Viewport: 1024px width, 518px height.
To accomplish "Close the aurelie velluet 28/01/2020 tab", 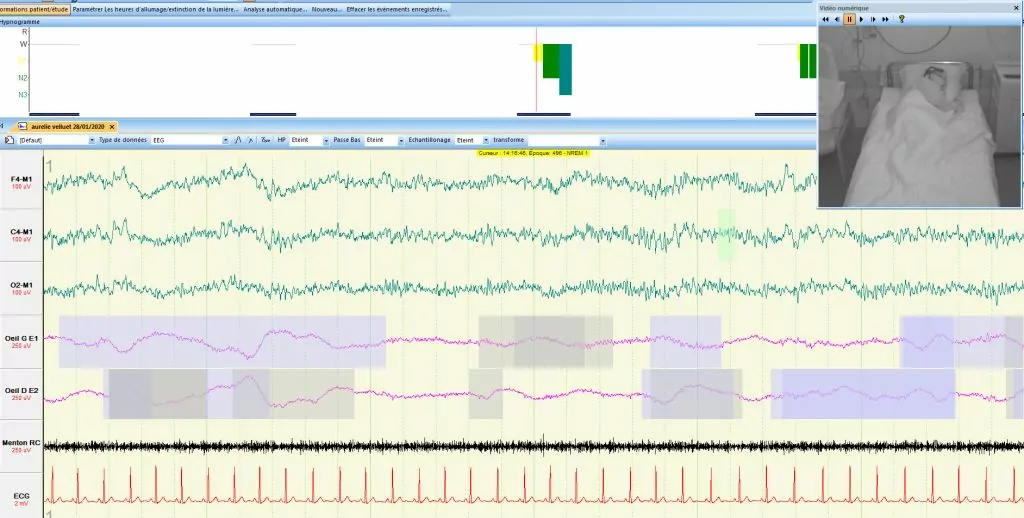I will tap(114, 127).
